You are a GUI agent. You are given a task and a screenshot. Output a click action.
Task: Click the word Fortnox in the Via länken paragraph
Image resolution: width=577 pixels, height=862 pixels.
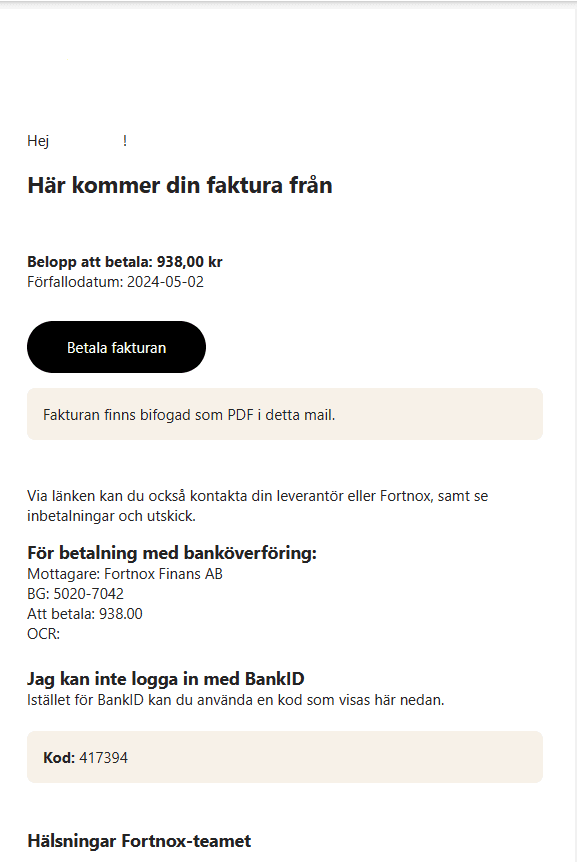405,496
